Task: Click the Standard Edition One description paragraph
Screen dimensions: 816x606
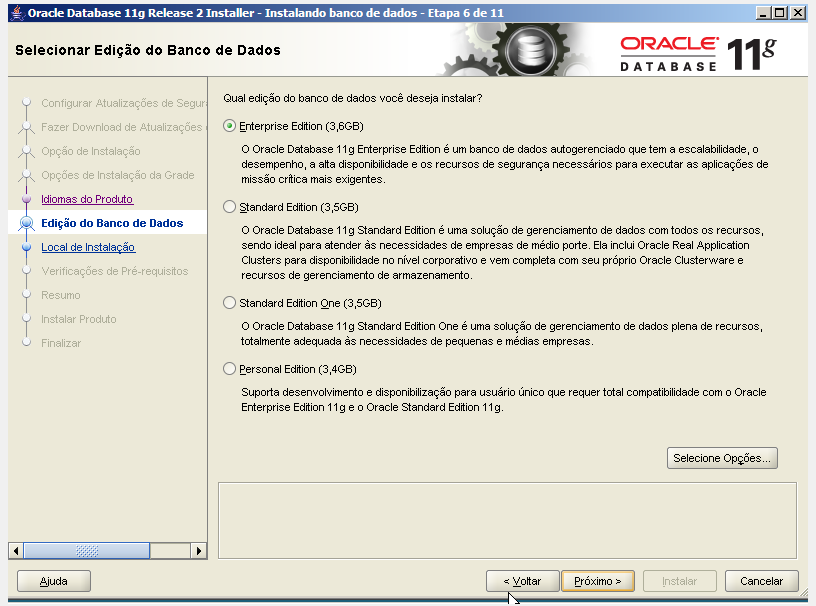Action: (501, 334)
